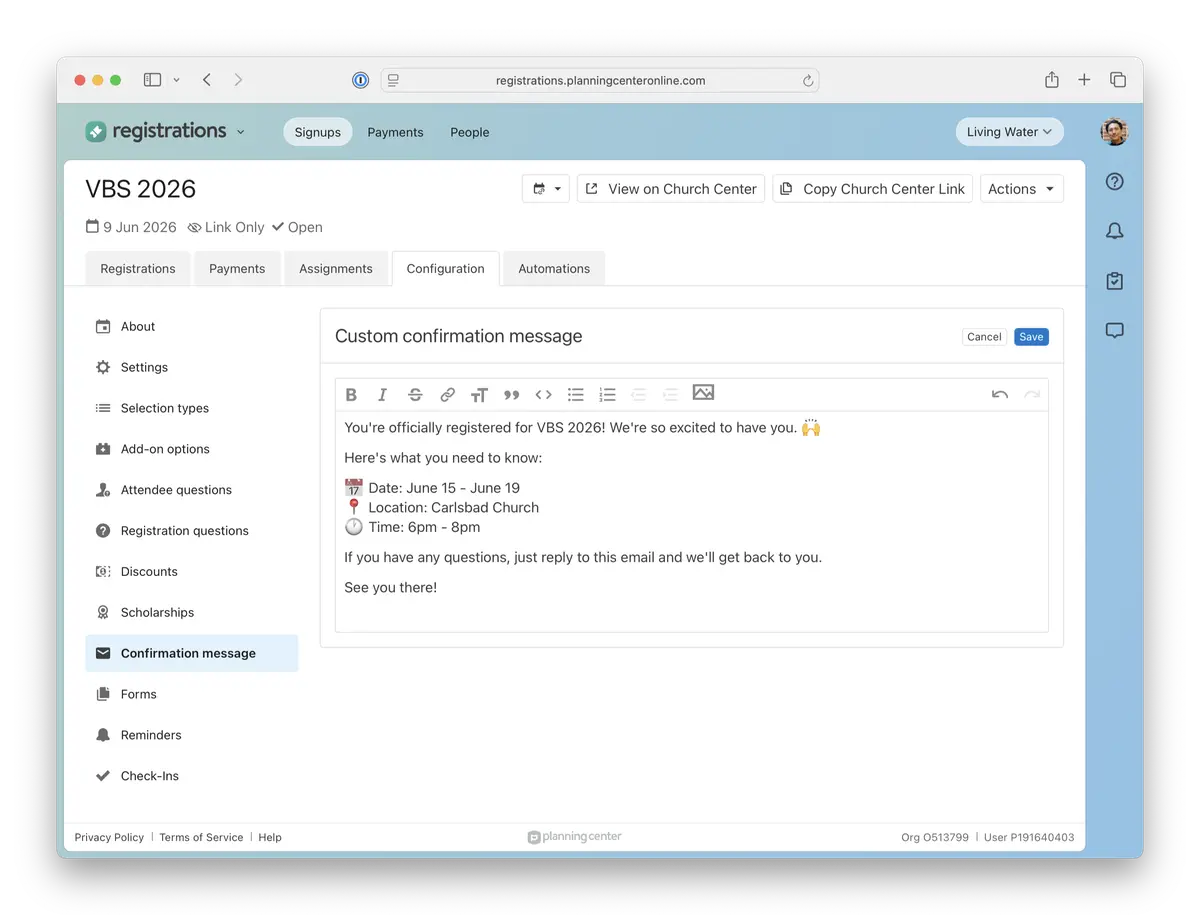
Task: Open Discounts
Action: pyautogui.click(x=192, y=572)
